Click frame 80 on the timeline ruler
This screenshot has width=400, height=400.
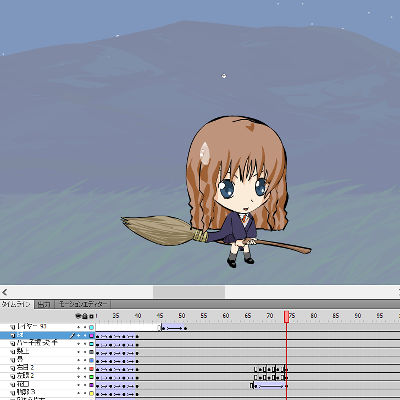click(x=314, y=316)
